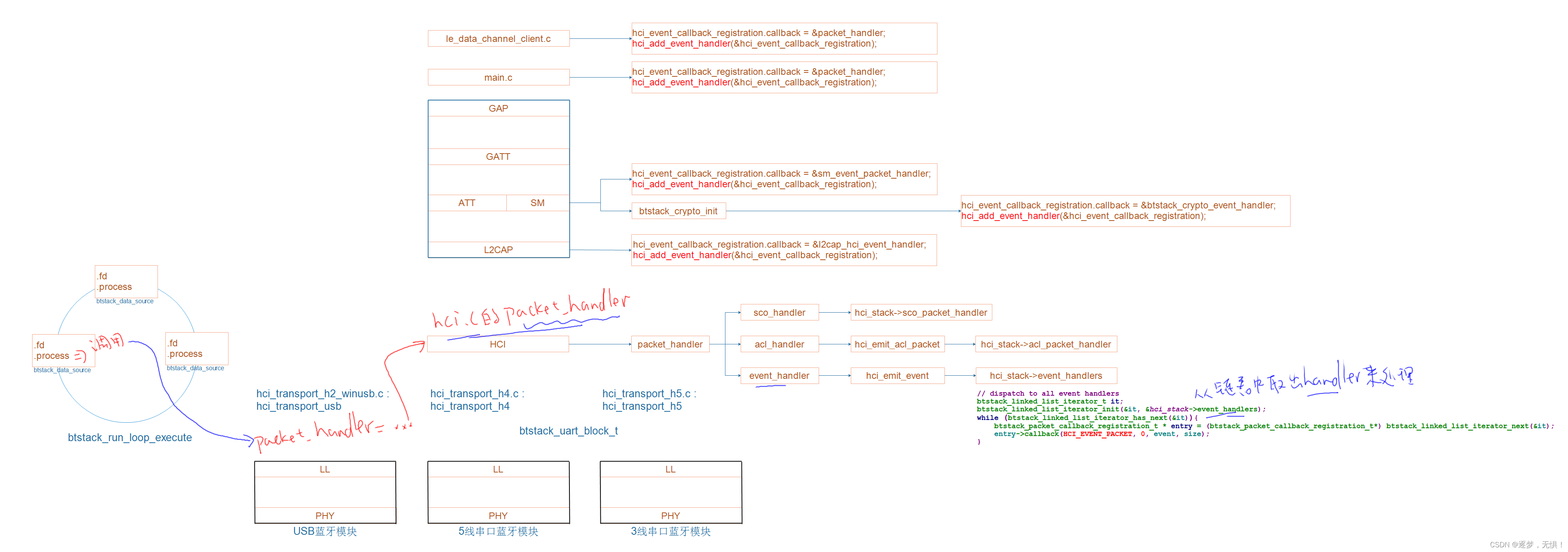
Task: Click the top .fd .process data source box
Action: coord(127,282)
